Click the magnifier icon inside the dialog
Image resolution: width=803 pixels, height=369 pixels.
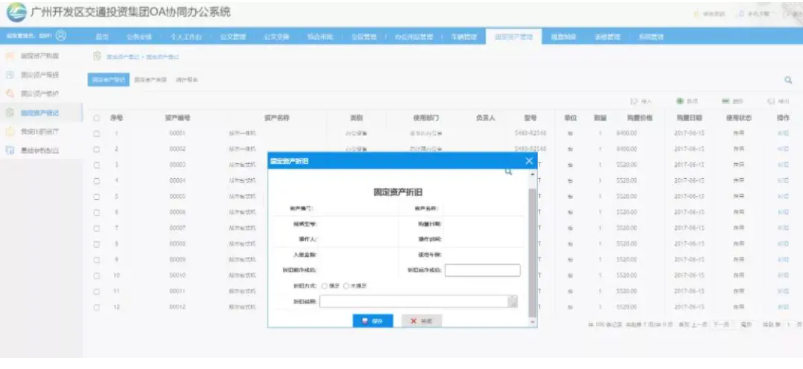pyautogui.click(x=508, y=172)
